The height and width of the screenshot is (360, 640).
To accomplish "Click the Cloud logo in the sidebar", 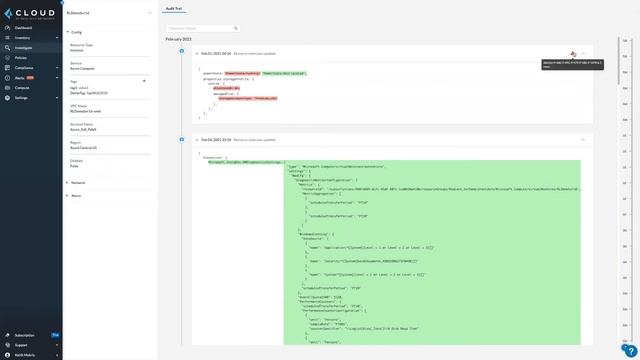I will point(29,13).
